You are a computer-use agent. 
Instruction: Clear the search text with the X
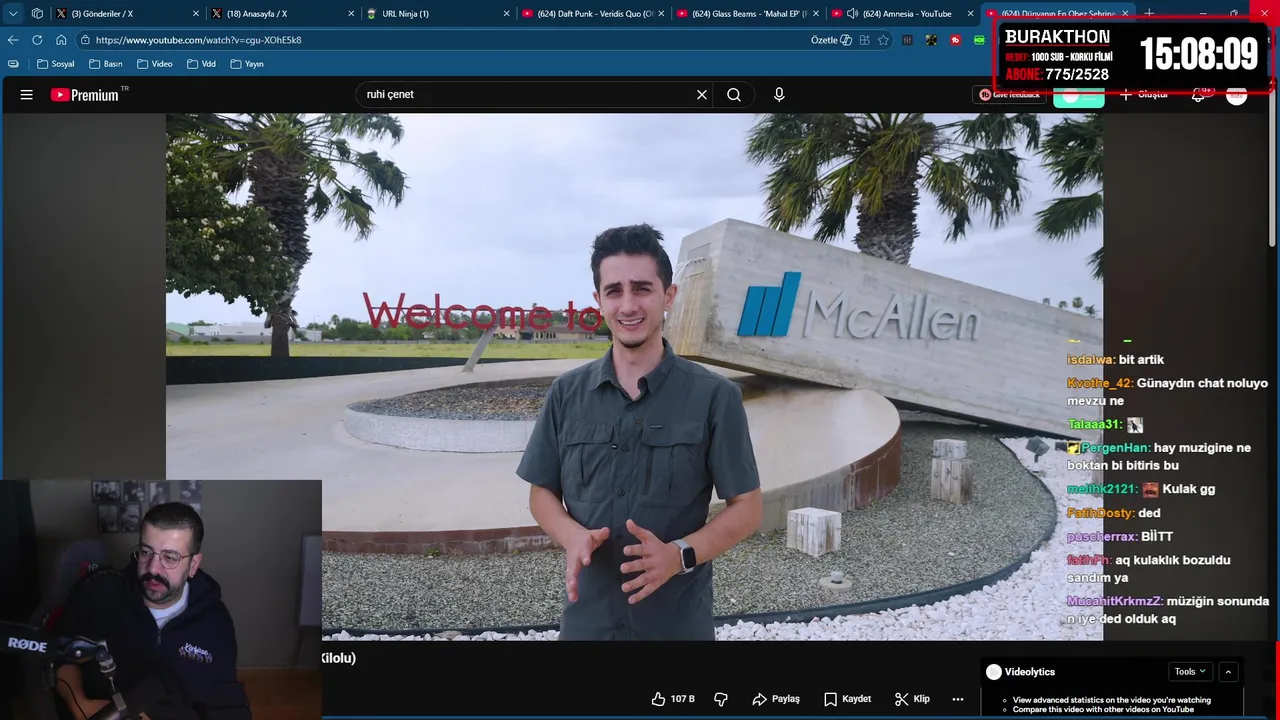[702, 95]
